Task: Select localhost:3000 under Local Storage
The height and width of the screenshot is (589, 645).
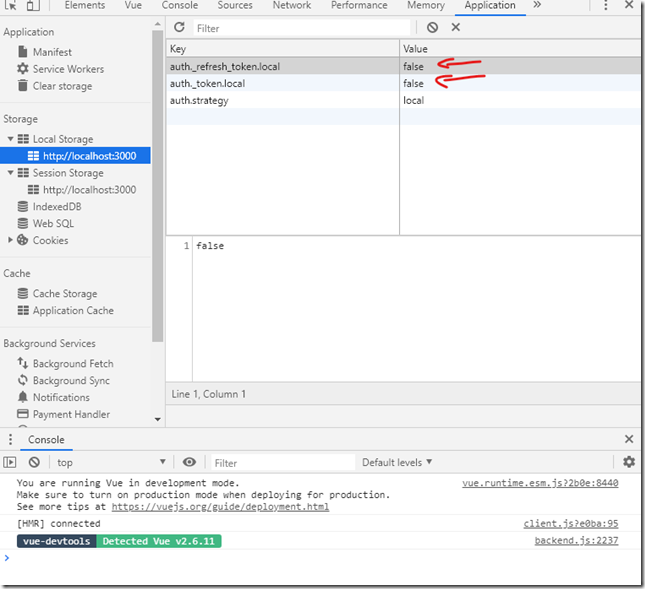Action: pos(75,155)
